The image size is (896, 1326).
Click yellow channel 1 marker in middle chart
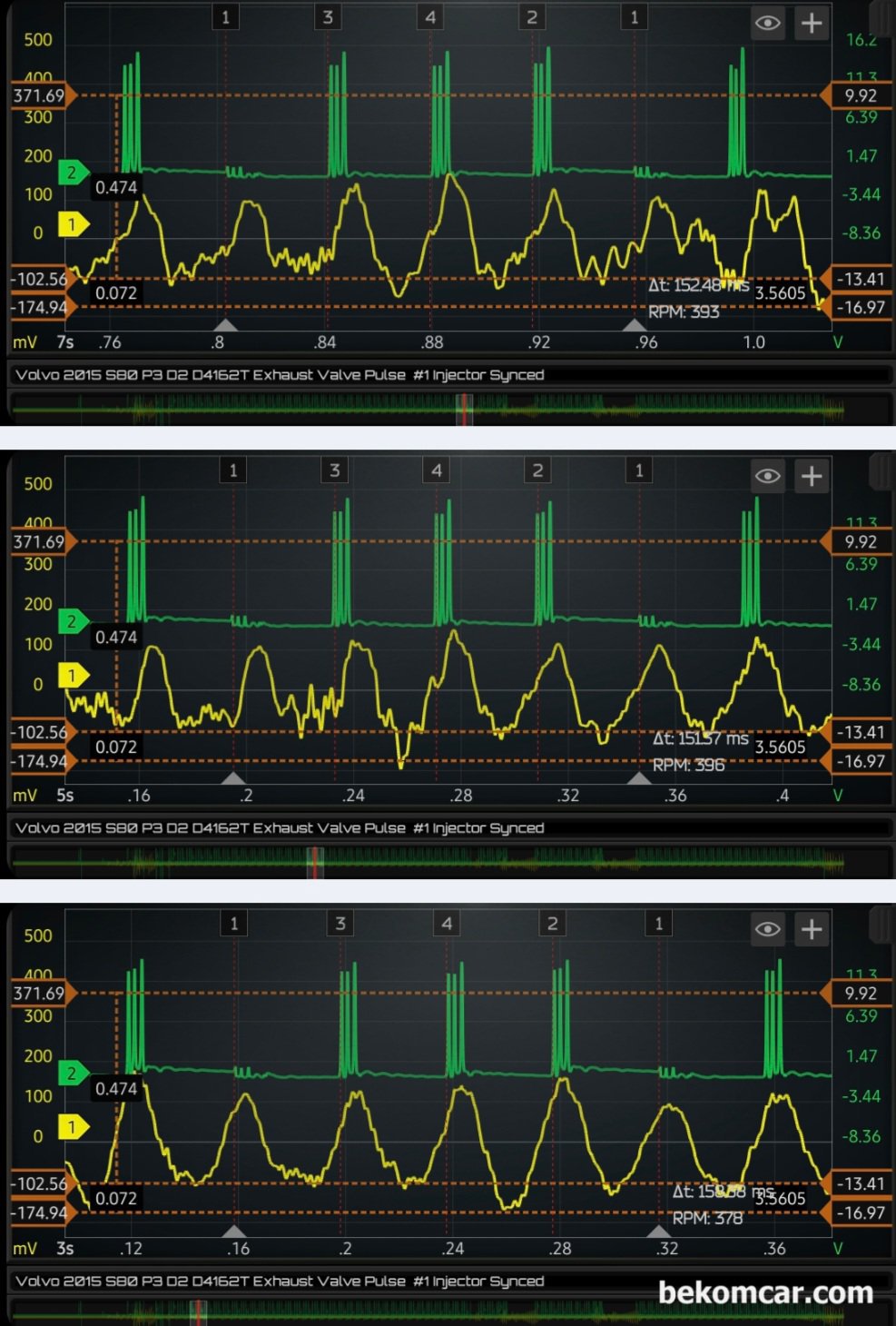tap(72, 675)
